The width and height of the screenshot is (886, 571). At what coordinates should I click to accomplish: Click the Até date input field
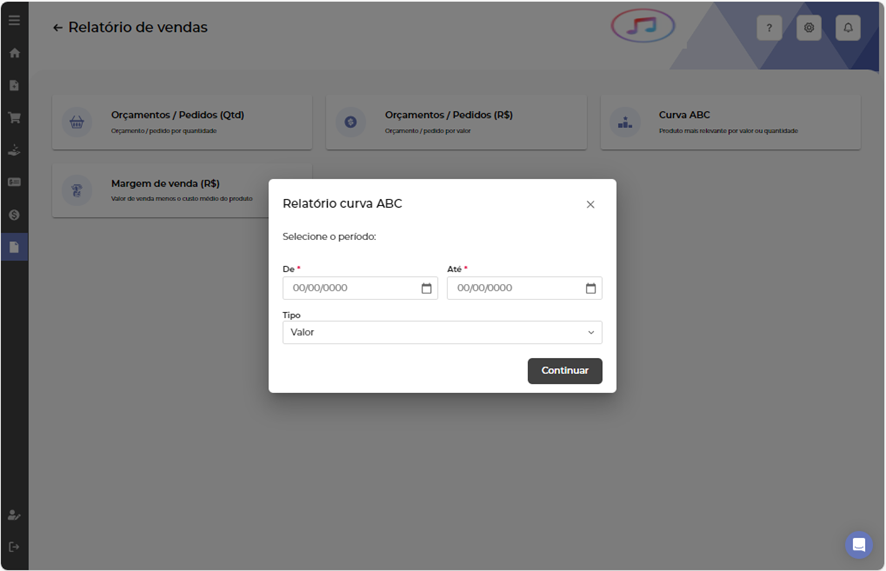point(514,288)
